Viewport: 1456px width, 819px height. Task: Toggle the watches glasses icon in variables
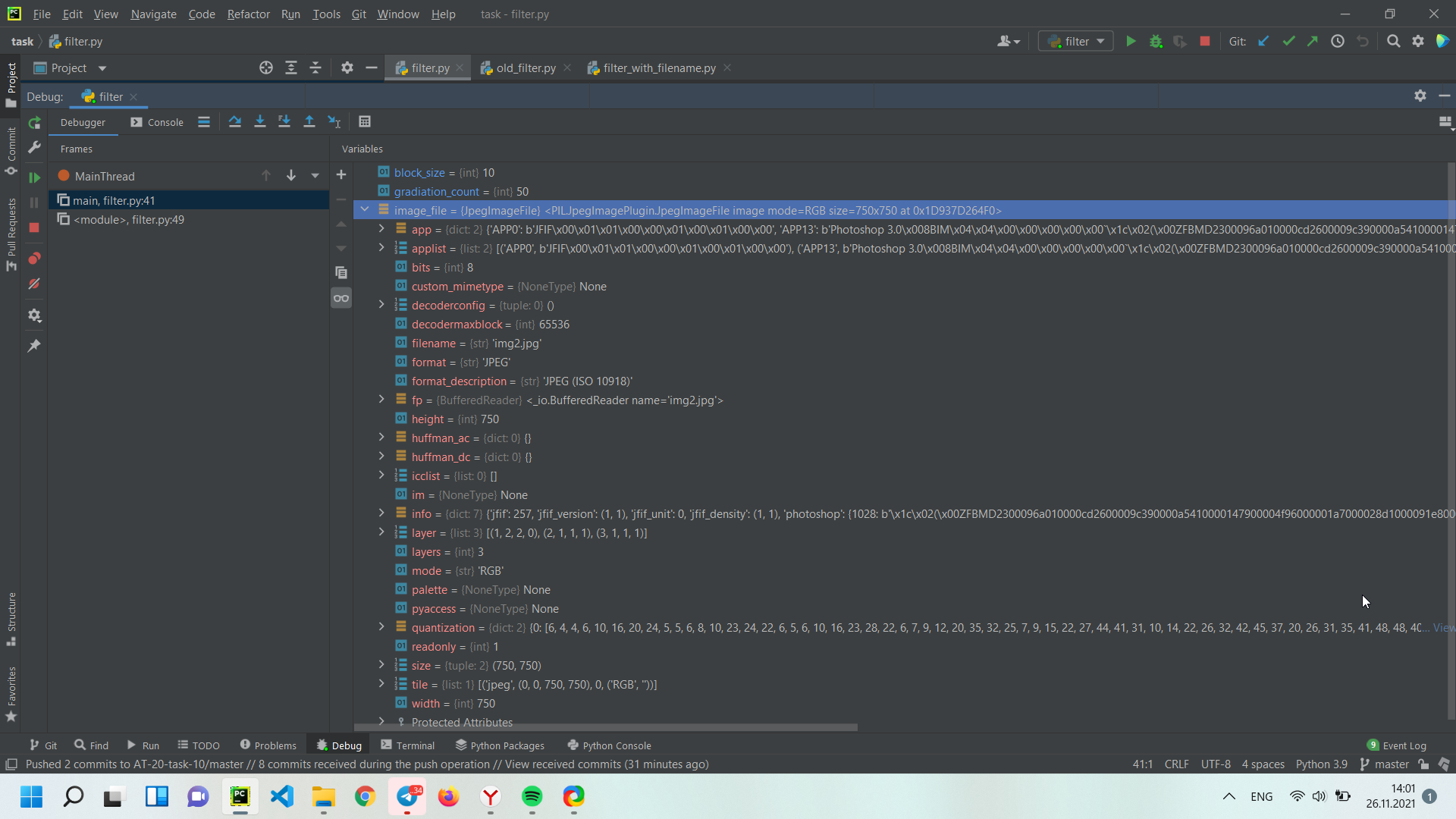point(341,298)
